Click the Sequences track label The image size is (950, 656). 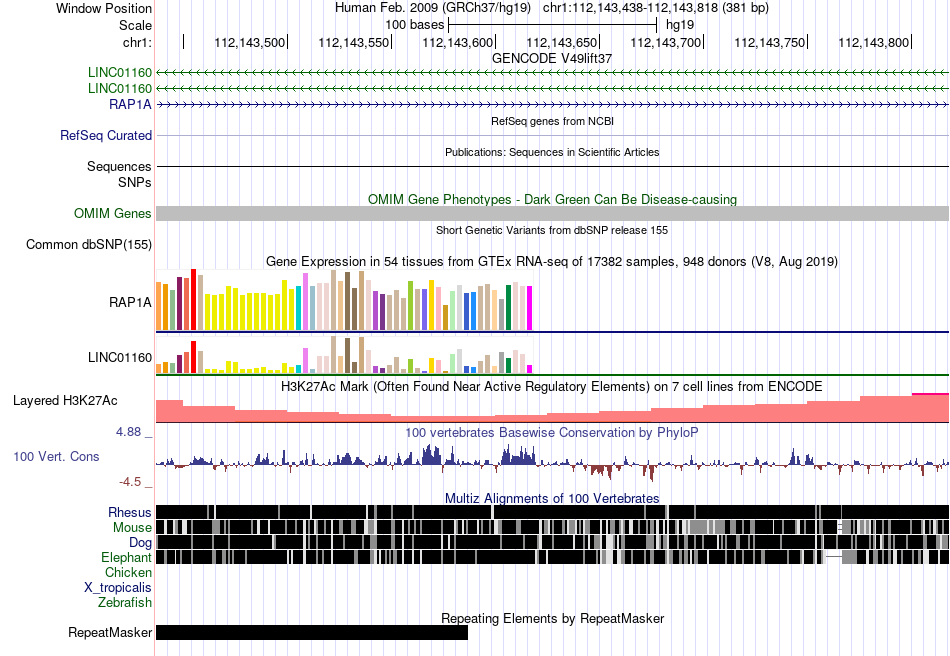pyautogui.click(x=119, y=166)
